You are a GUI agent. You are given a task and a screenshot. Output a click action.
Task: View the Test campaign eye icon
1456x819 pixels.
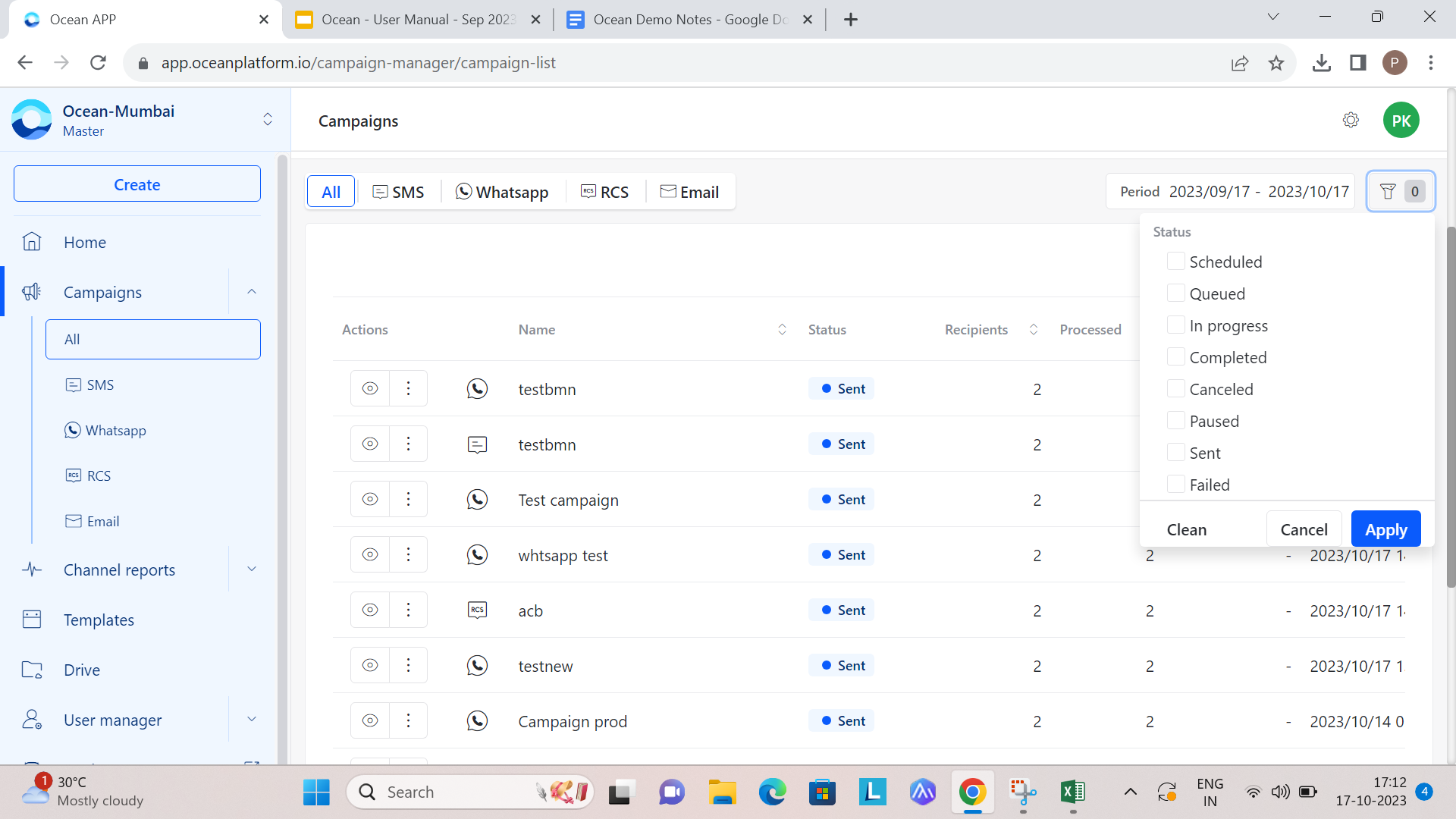(370, 499)
